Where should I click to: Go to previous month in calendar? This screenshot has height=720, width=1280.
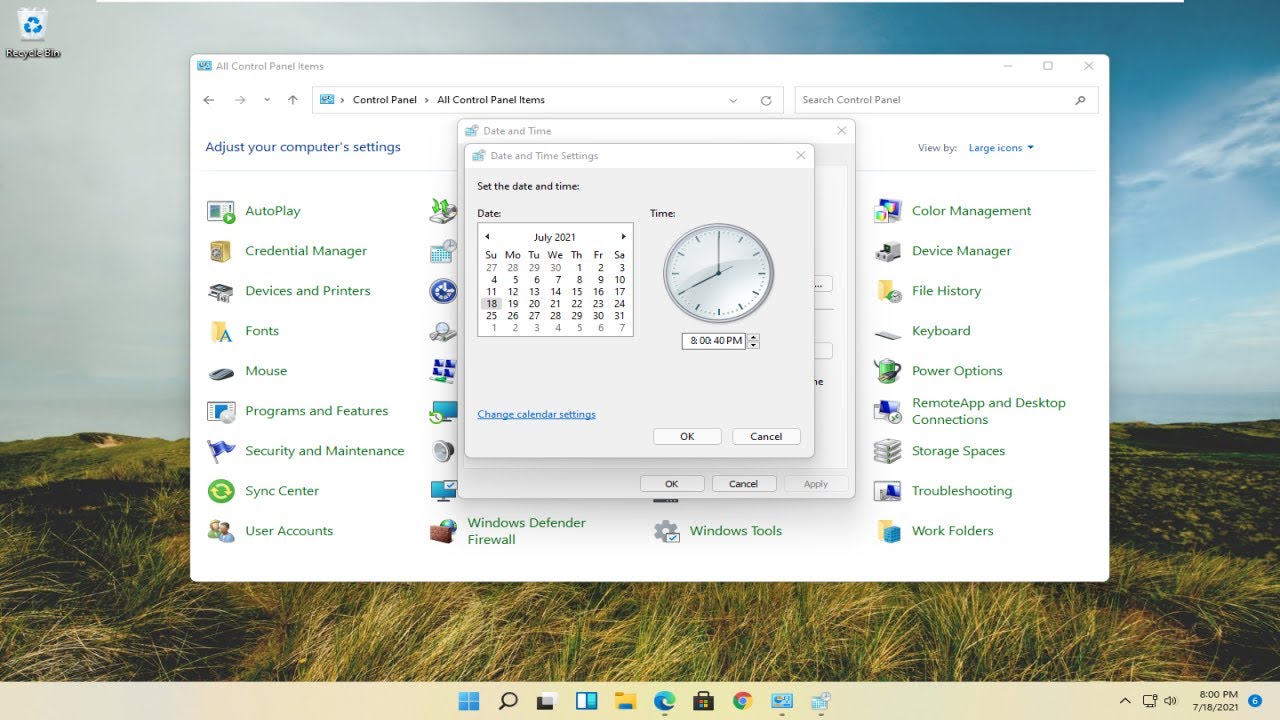(x=487, y=237)
